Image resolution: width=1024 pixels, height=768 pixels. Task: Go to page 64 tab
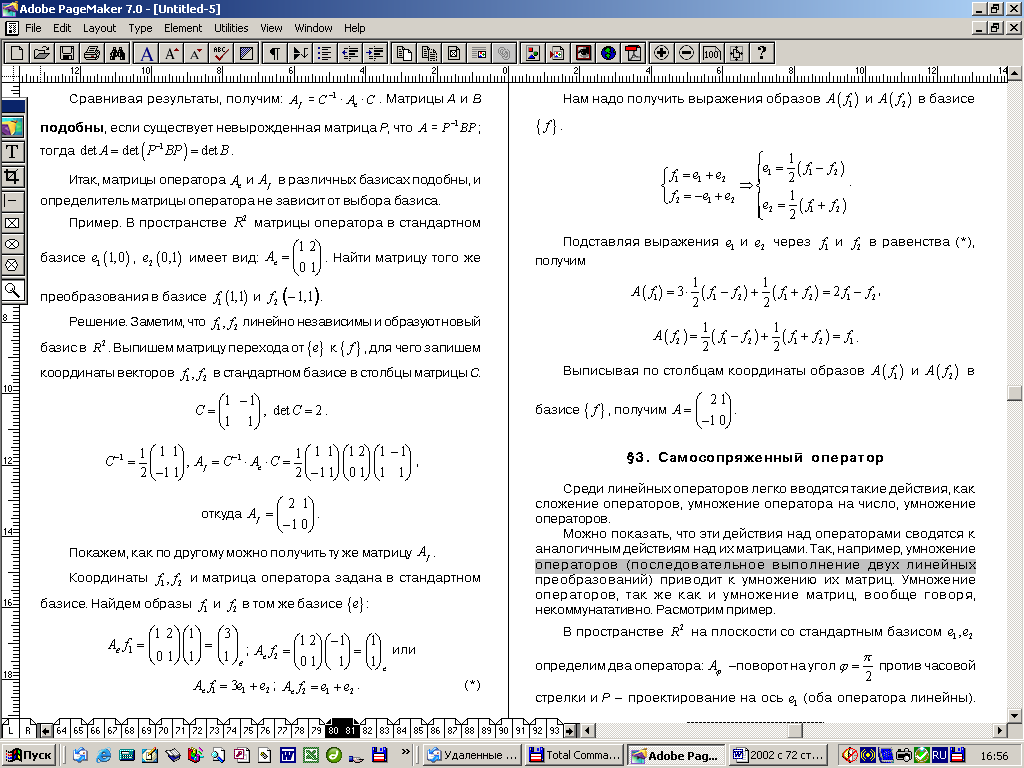coord(61,730)
